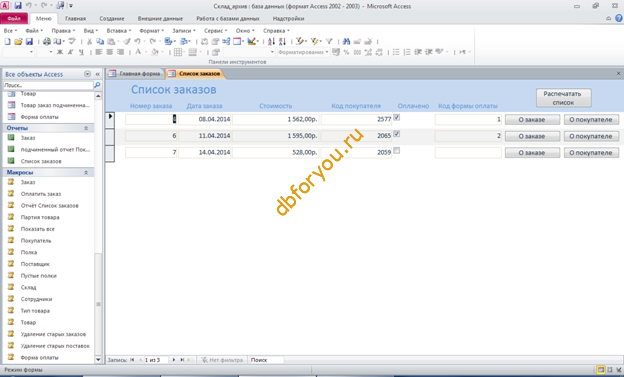This screenshot has height=377, width=624.
Task: Click the Sort descending icon
Action: pos(282,41)
